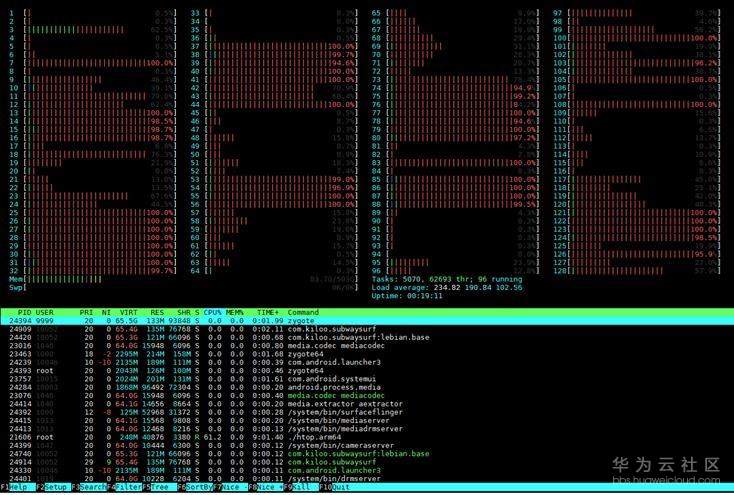Screen dimensions: 734x495
Task: Click F3 Search in the bottom bar
Action: coord(89,487)
